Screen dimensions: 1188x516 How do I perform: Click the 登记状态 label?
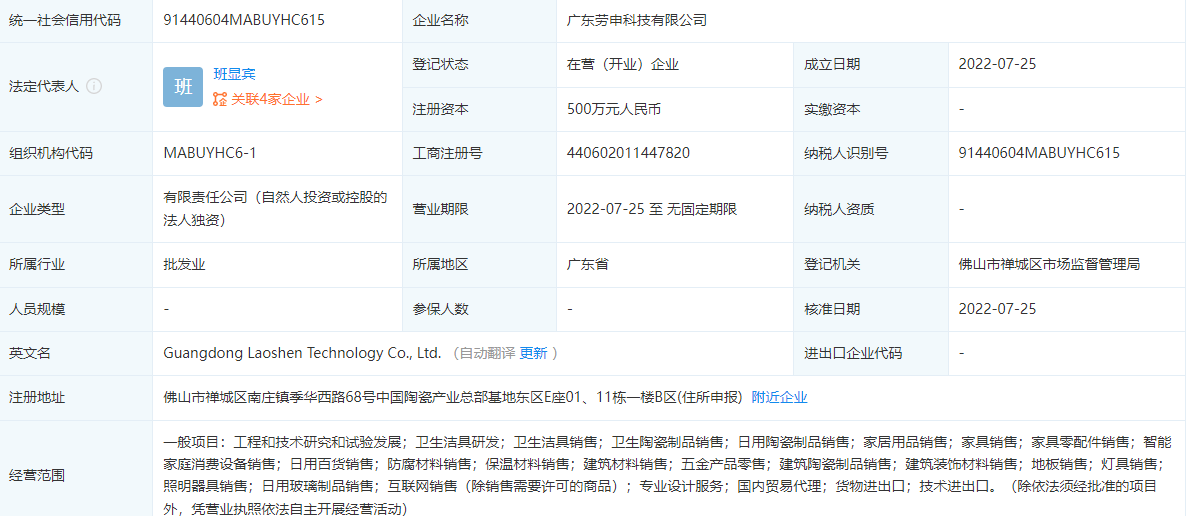point(440,64)
